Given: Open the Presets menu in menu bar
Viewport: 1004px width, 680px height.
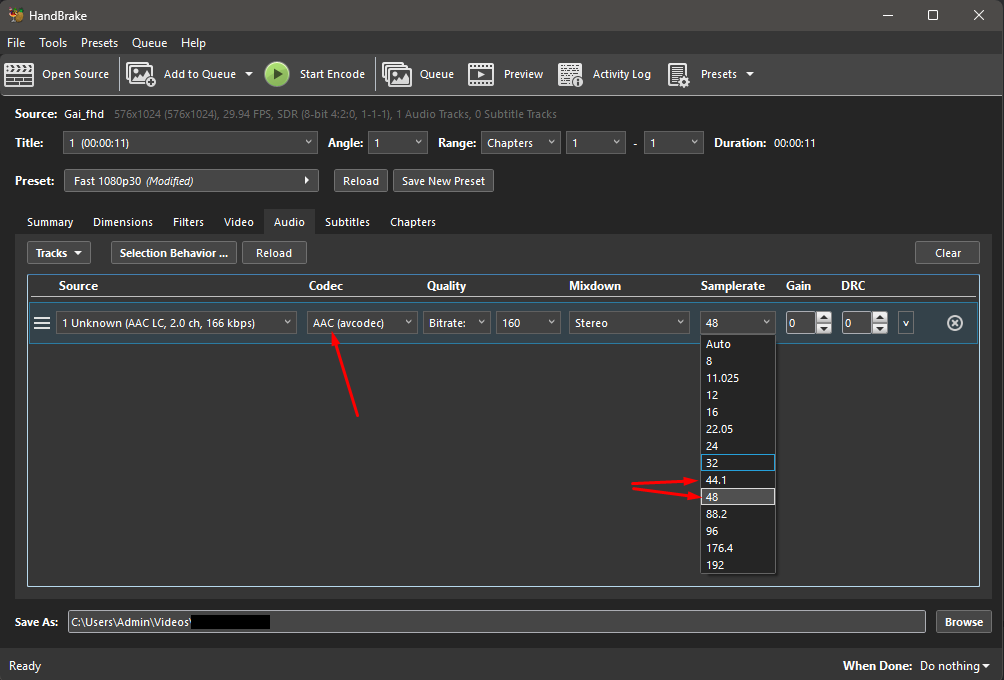Looking at the screenshot, I should tap(99, 43).
